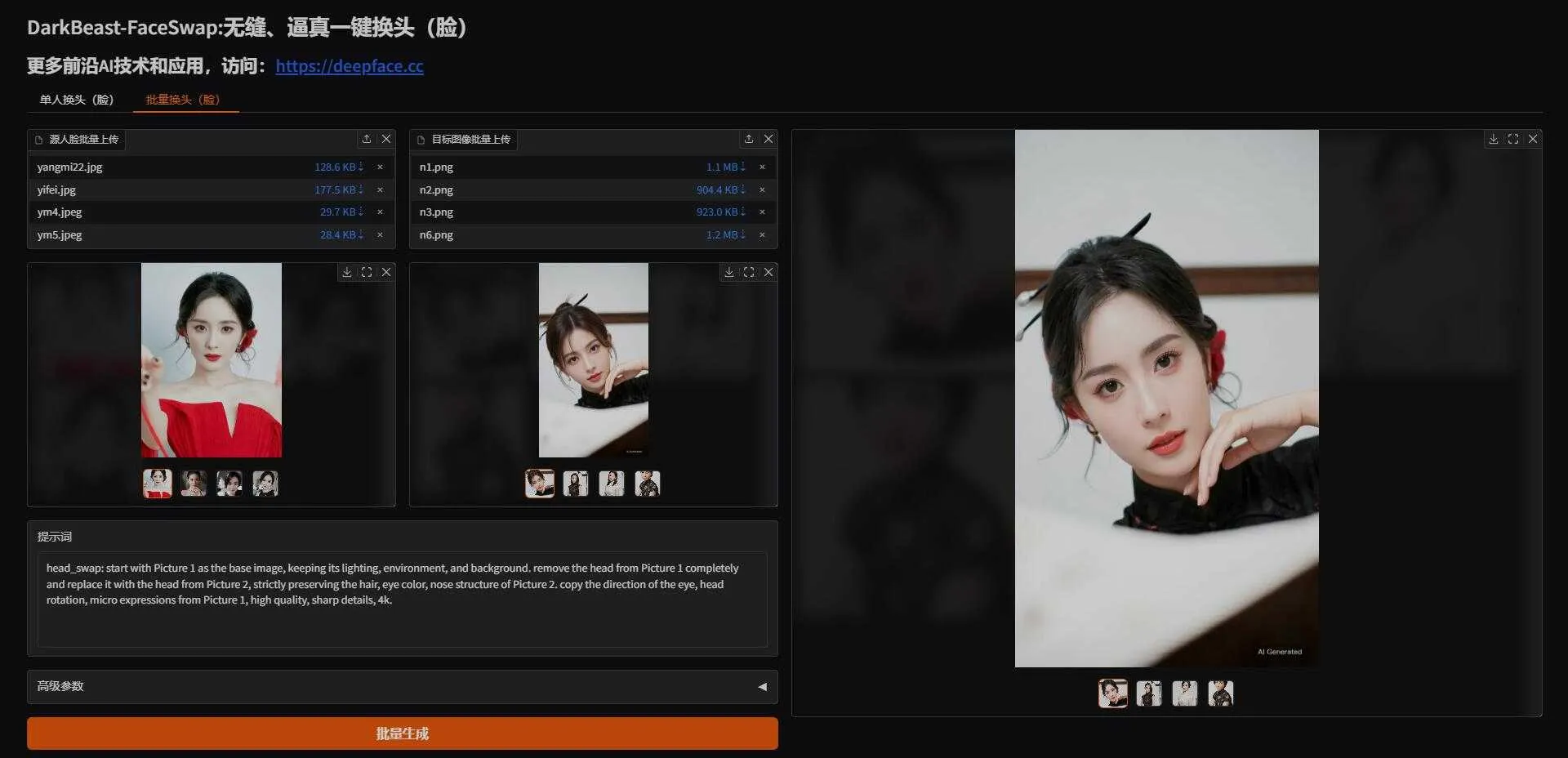Open upload dialog for 源人脸批量上传 panel
The height and width of the screenshot is (758, 1568).
[366, 139]
